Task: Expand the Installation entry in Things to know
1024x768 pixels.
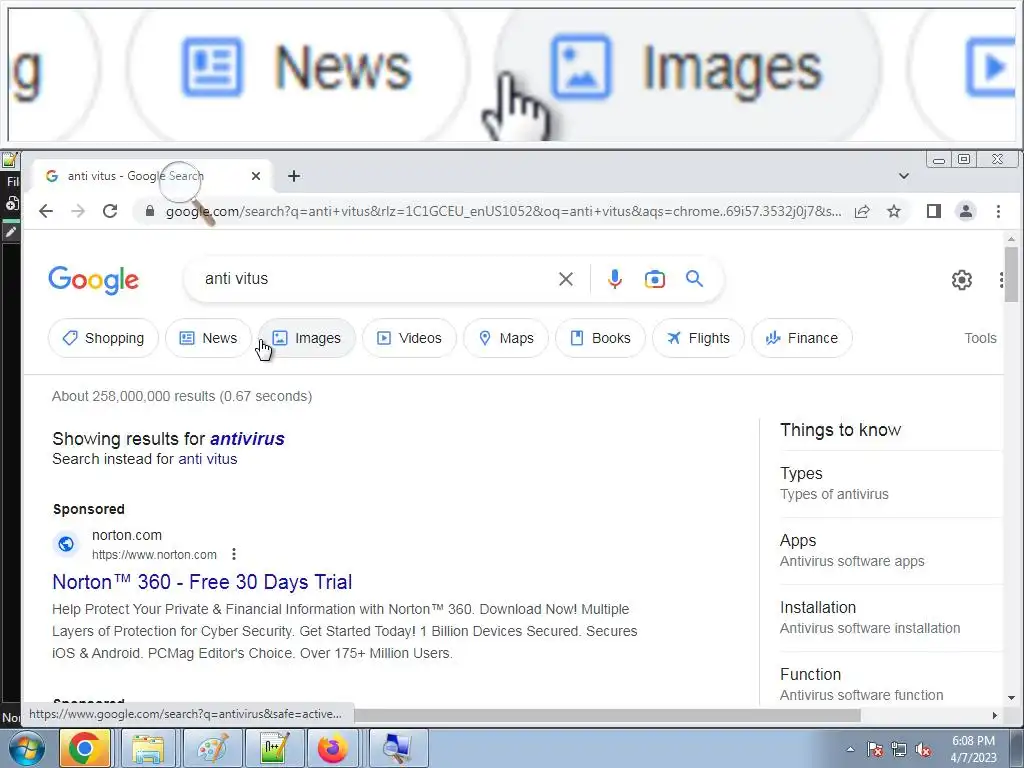Action: point(889,617)
